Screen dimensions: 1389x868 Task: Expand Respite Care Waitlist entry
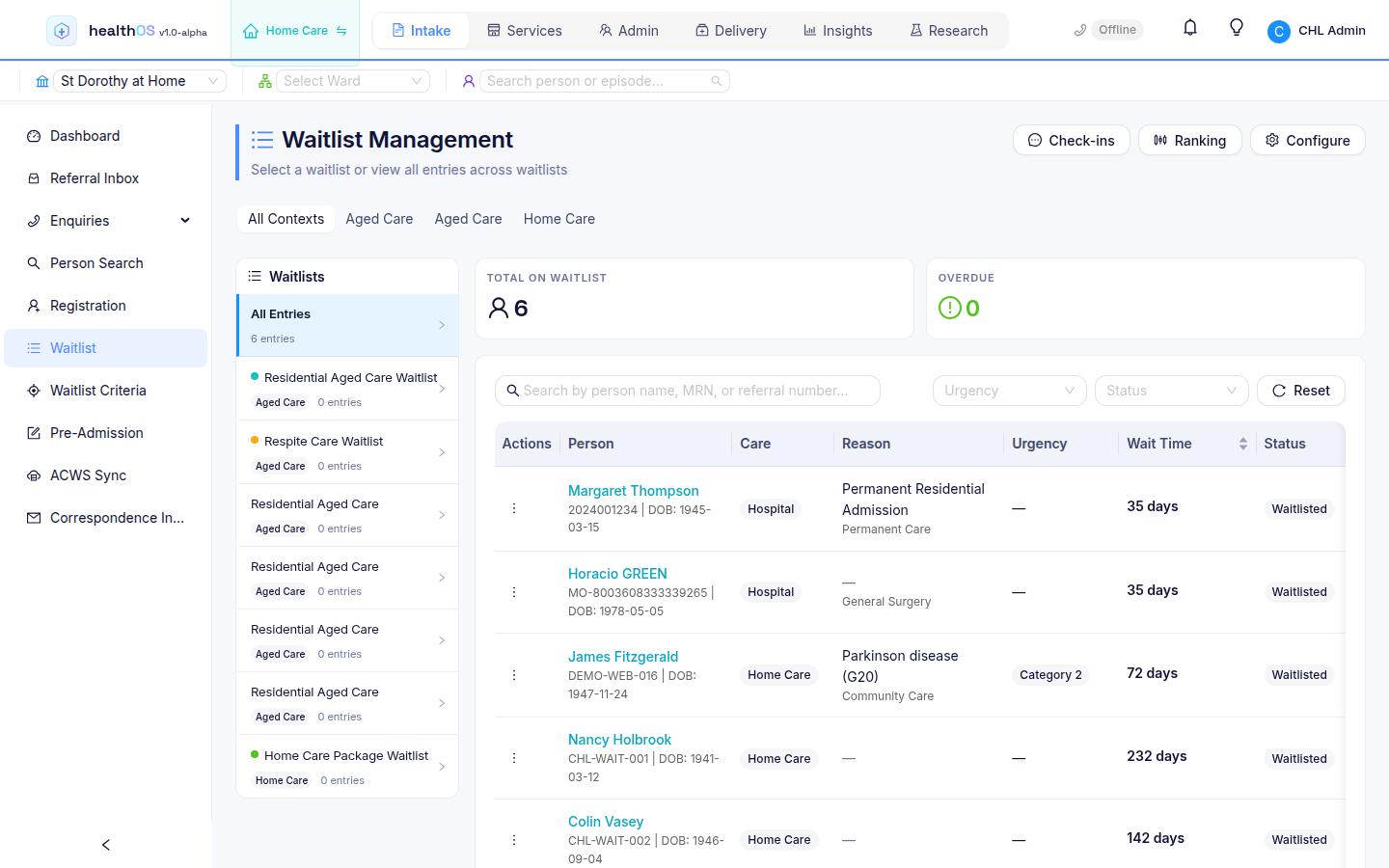[x=442, y=452]
